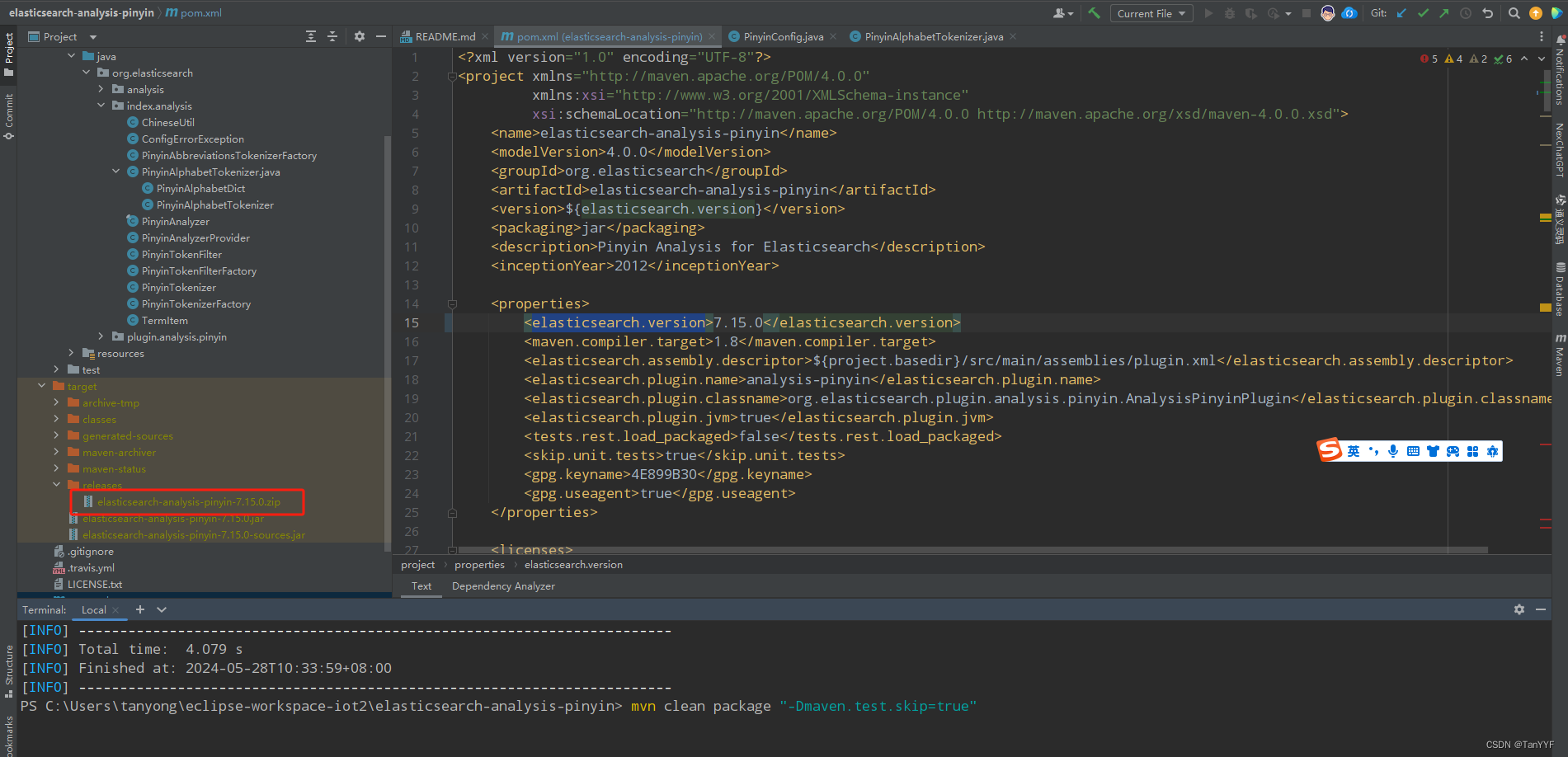Fold the properties block gutter marker
This screenshot has width=1568, height=757.
click(x=452, y=303)
